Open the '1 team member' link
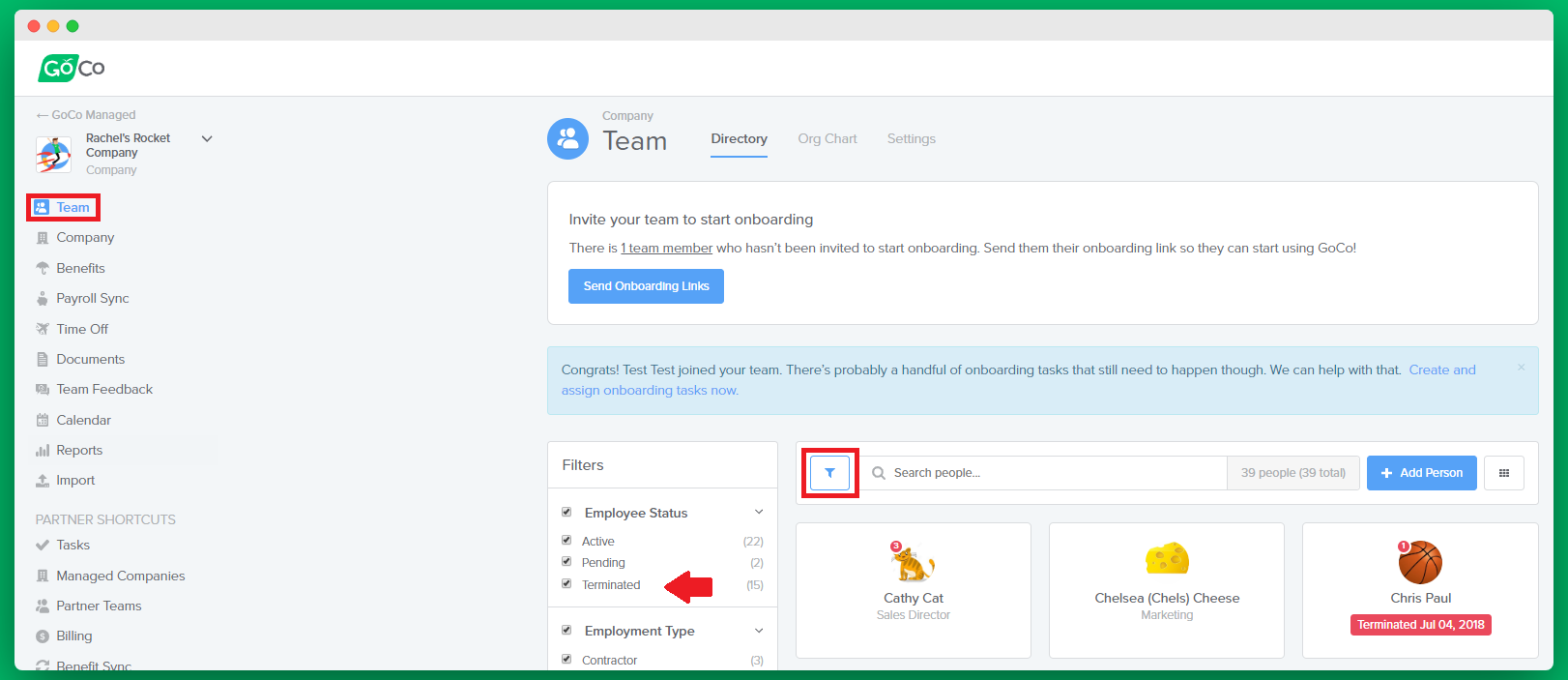The image size is (1568, 680). coord(667,249)
